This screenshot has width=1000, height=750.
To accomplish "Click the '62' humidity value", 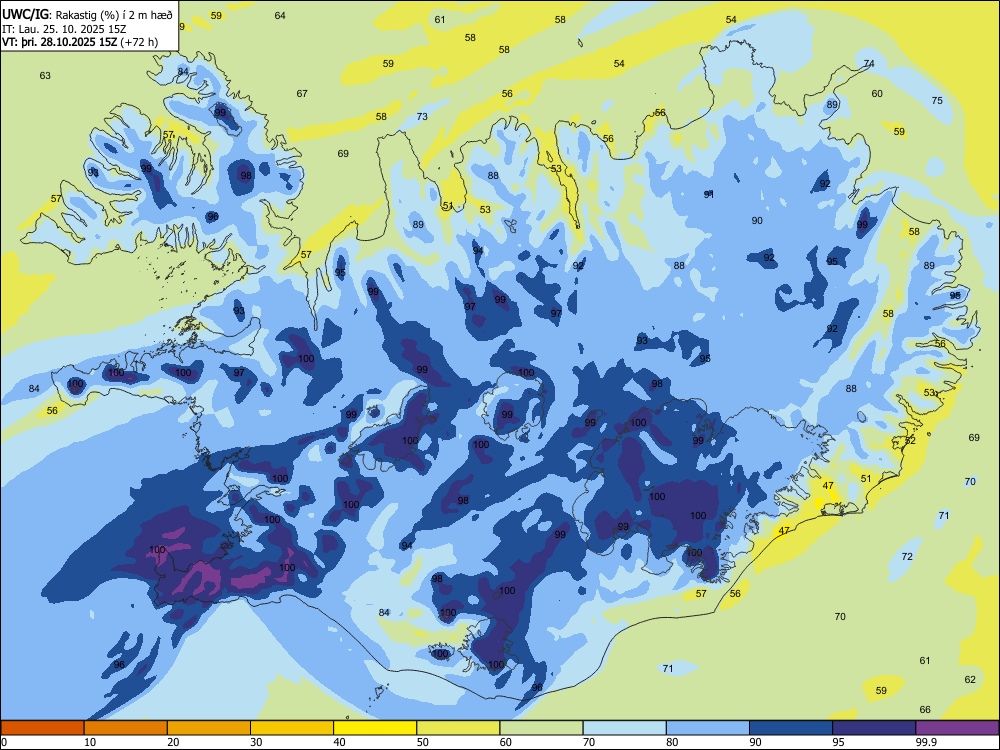I will point(970,679).
